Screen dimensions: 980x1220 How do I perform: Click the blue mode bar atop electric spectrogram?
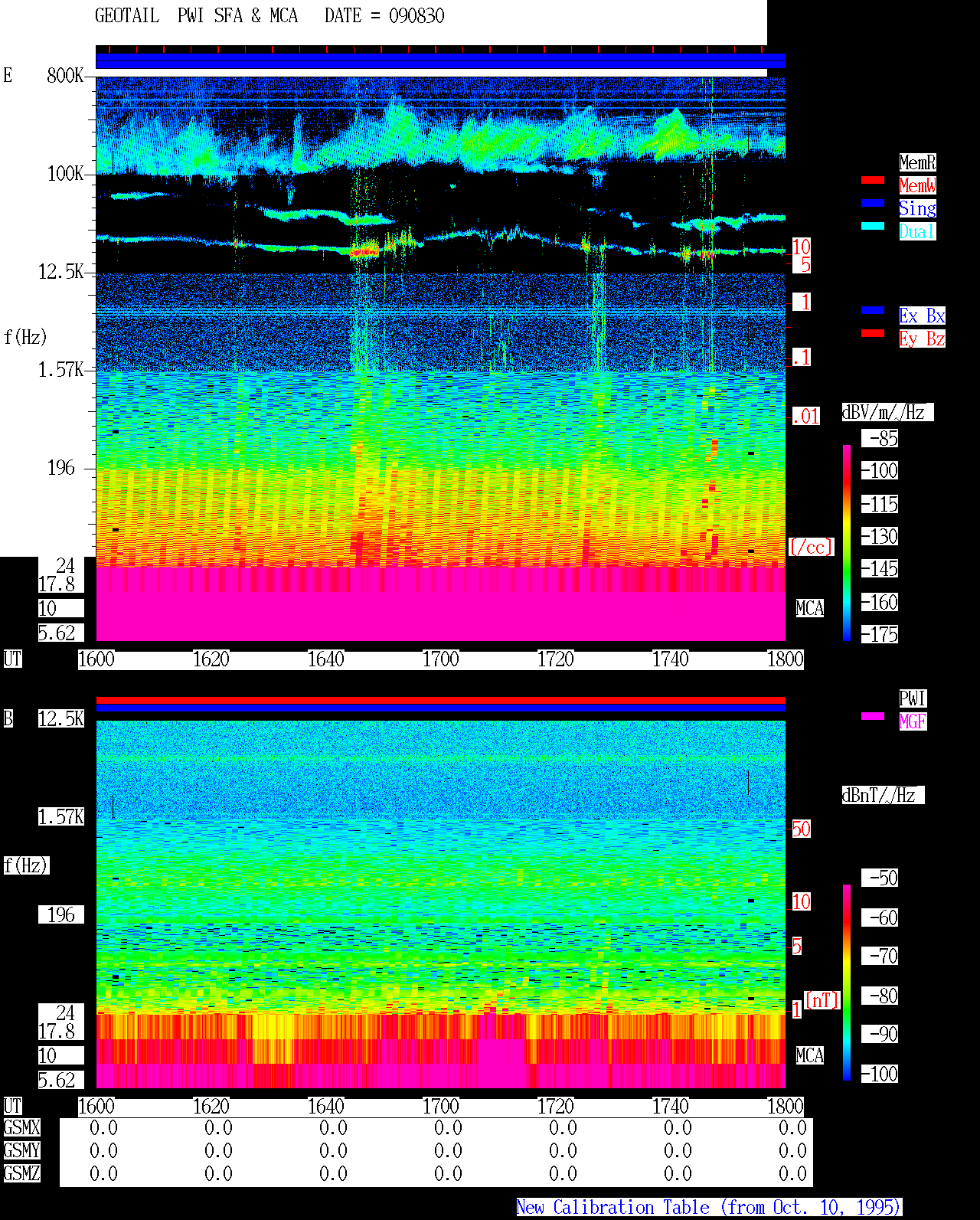tap(440, 61)
